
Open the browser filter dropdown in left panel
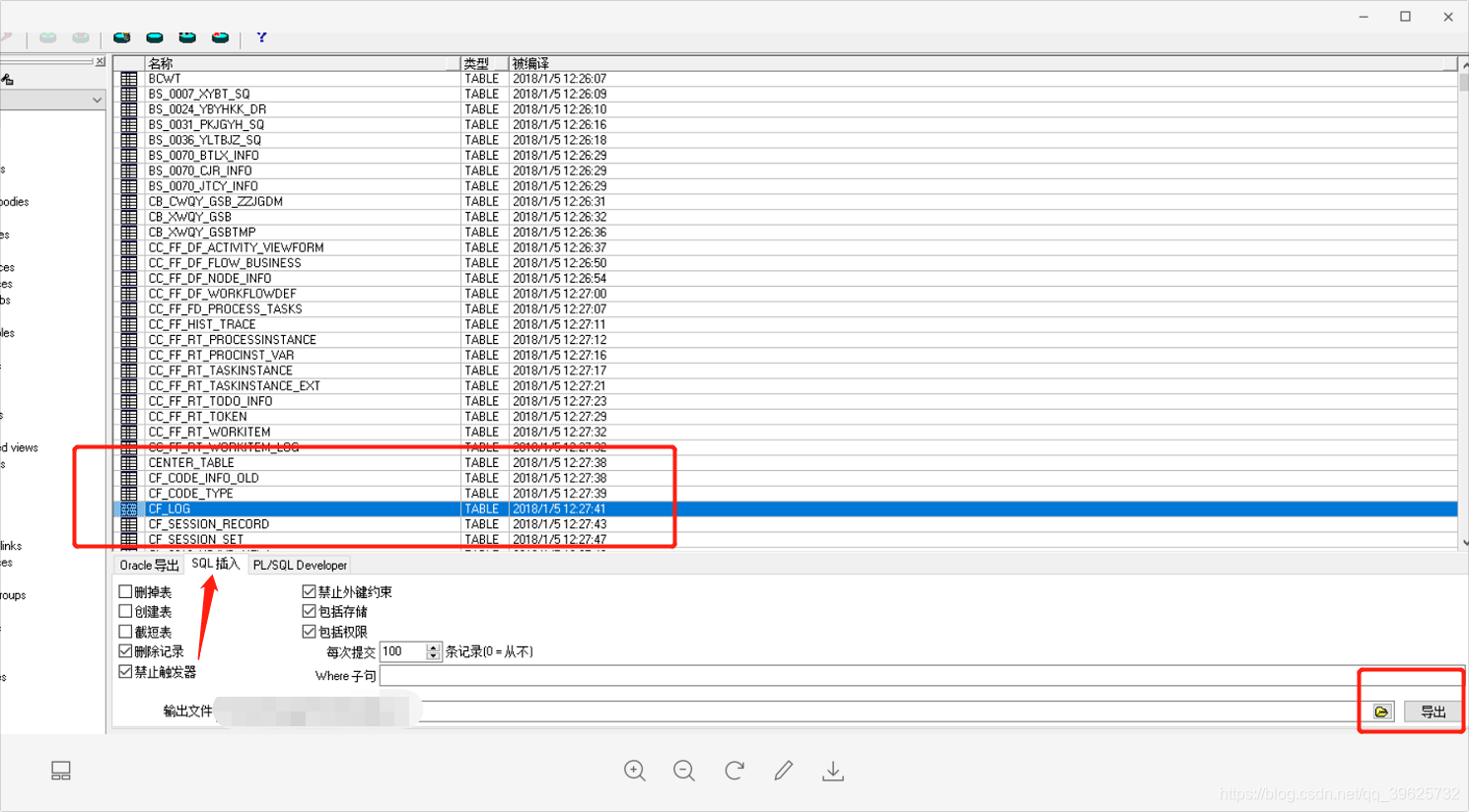97,100
